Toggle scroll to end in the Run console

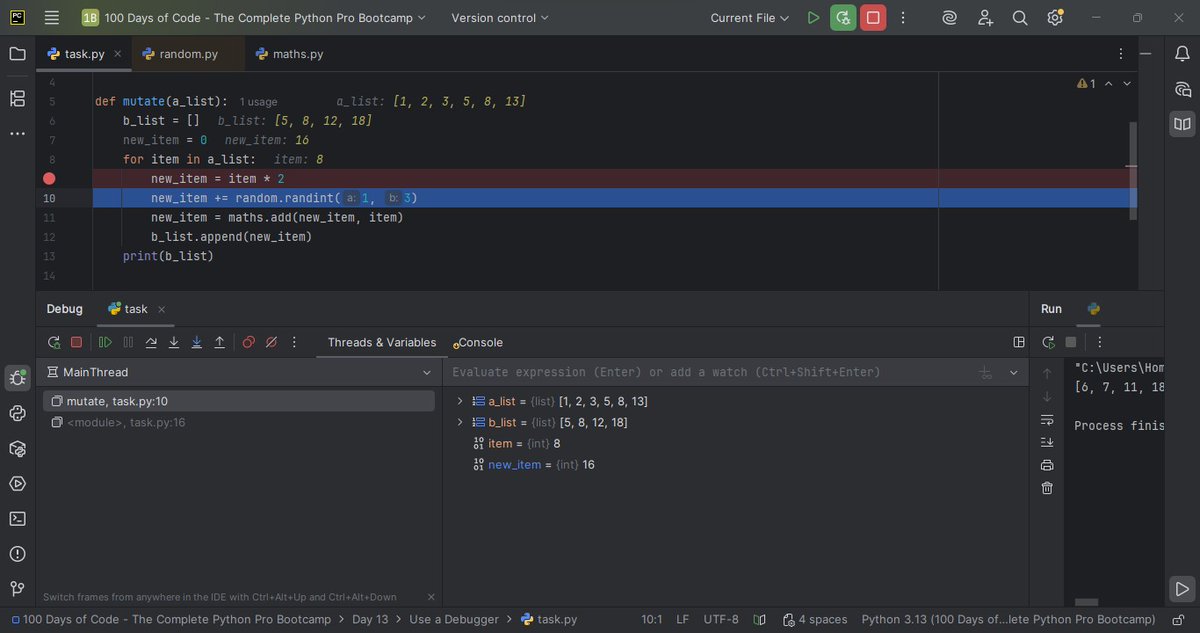point(1047,442)
